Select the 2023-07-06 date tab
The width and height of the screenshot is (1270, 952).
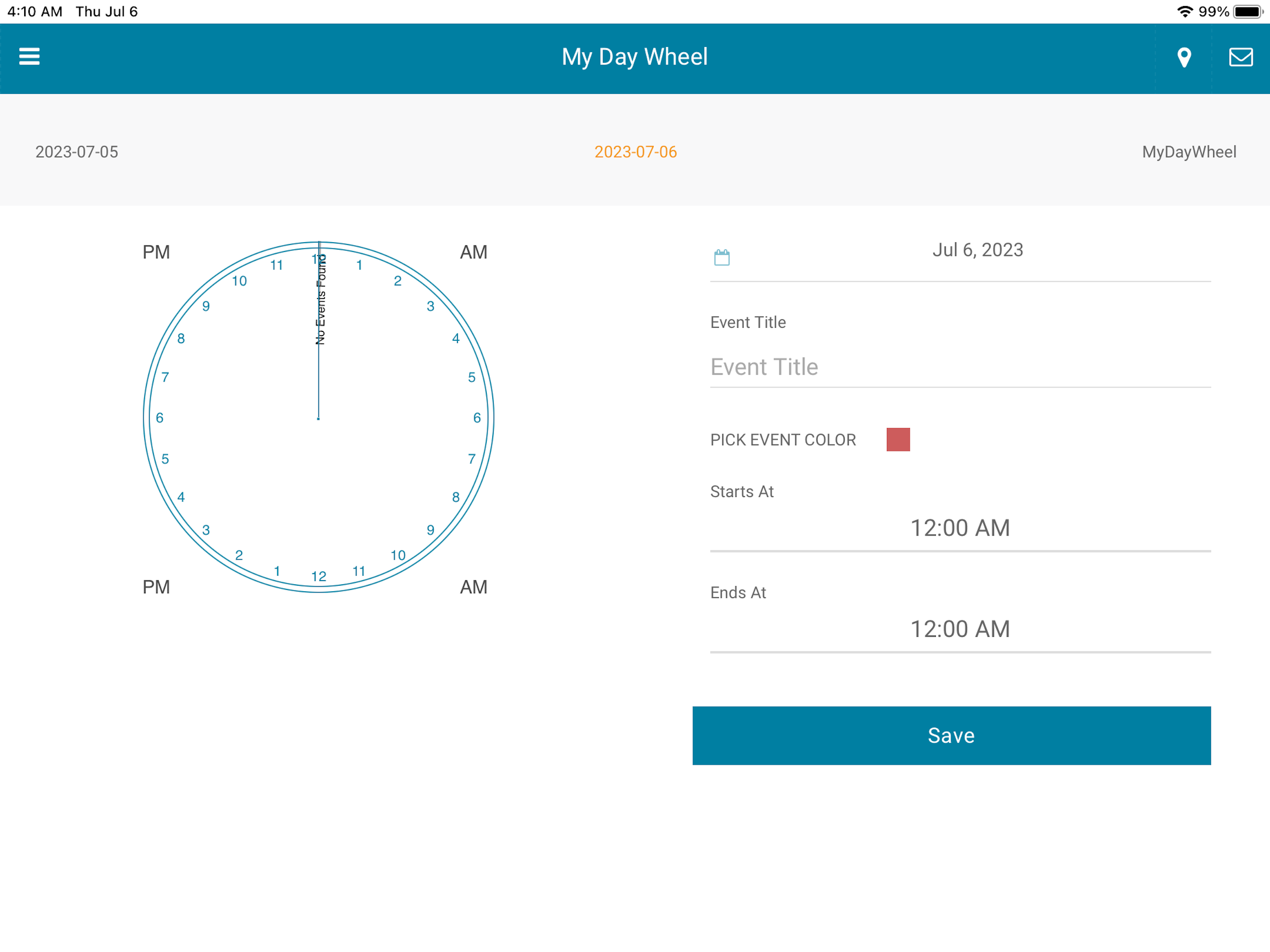(635, 152)
